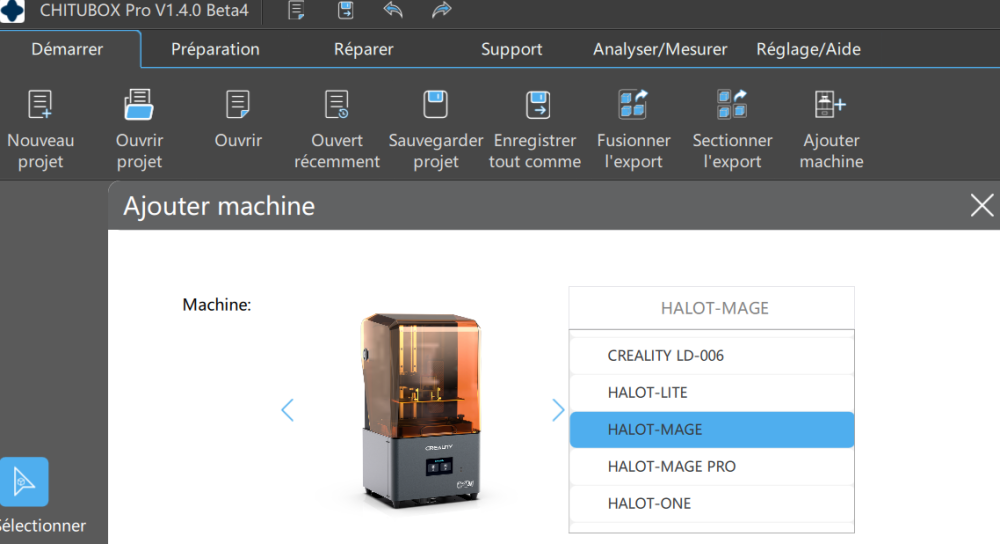Screen dimensions: 1000x544
Task: Pick HALOT-MAGE PRO in the list
Action: [712, 466]
